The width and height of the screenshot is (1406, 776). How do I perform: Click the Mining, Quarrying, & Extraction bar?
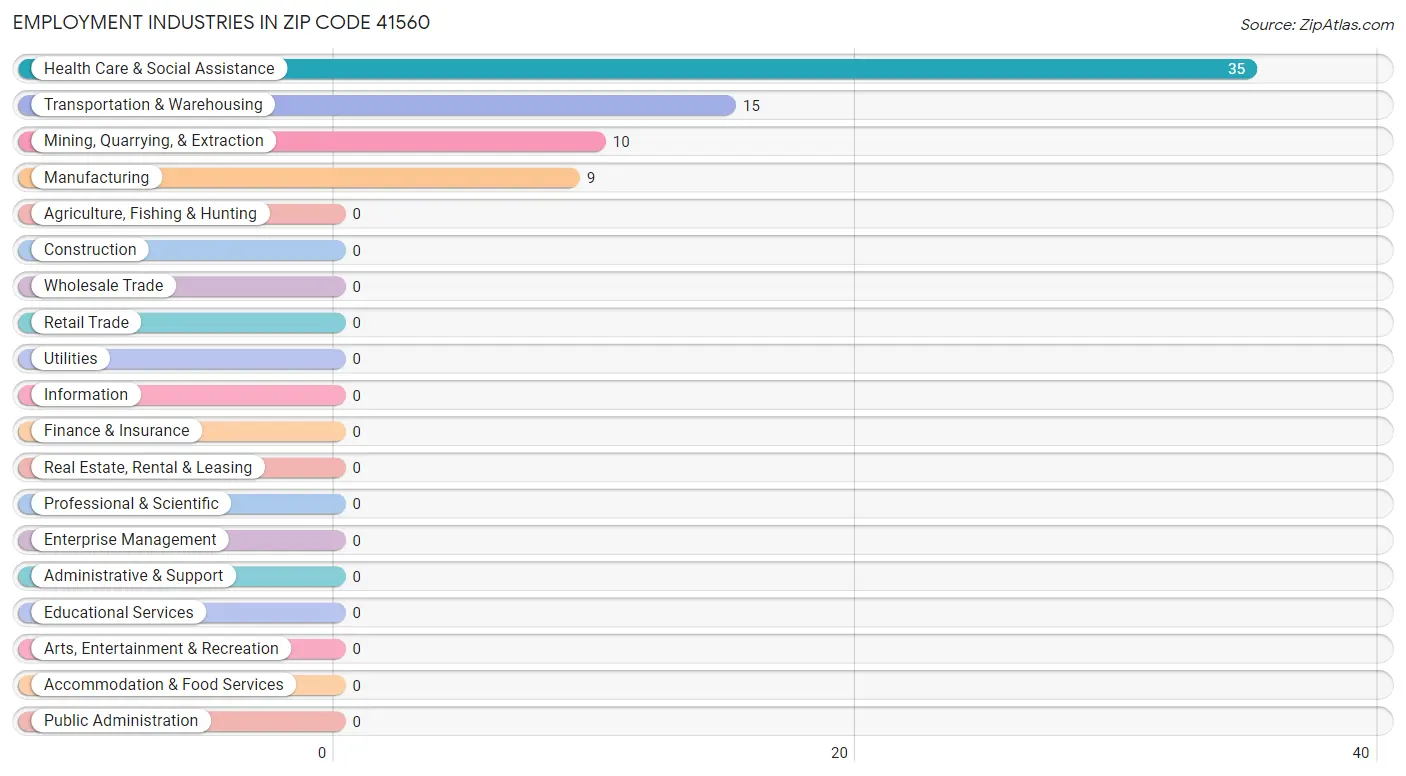pyautogui.click(x=311, y=141)
